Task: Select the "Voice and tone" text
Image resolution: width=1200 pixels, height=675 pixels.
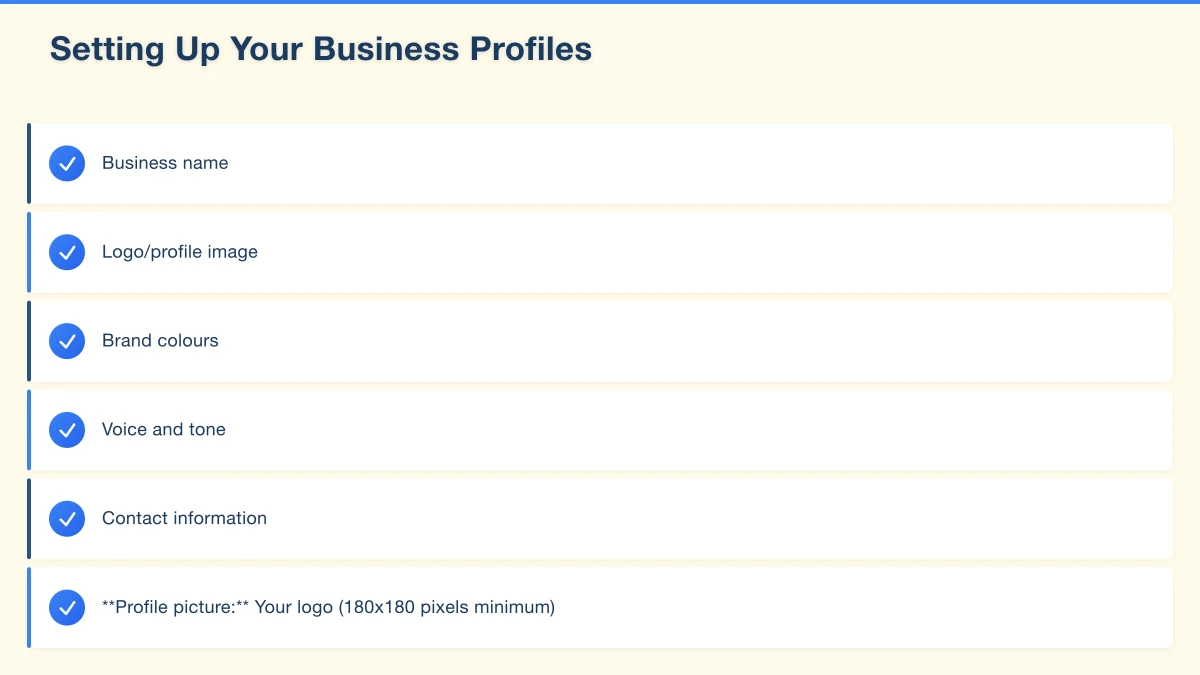Action: (164, 430)
